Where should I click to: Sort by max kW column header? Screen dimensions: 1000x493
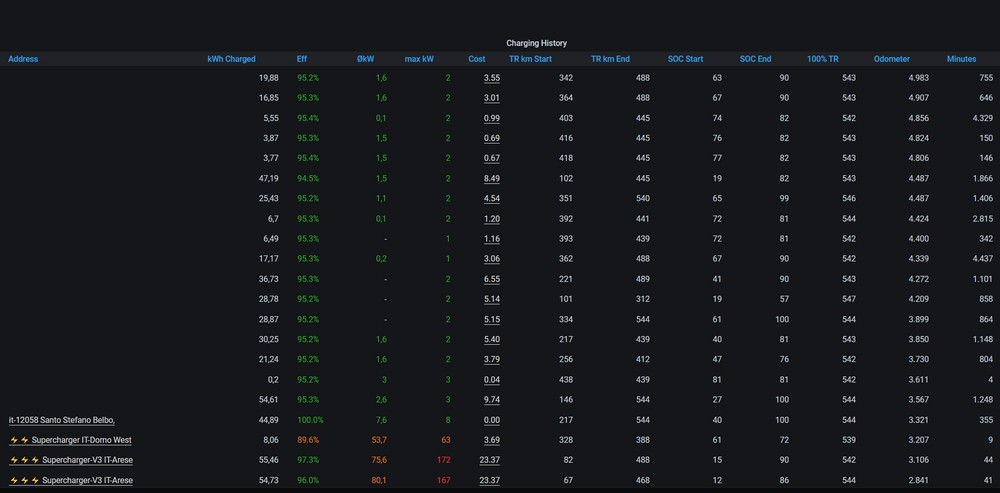point(419,59)
